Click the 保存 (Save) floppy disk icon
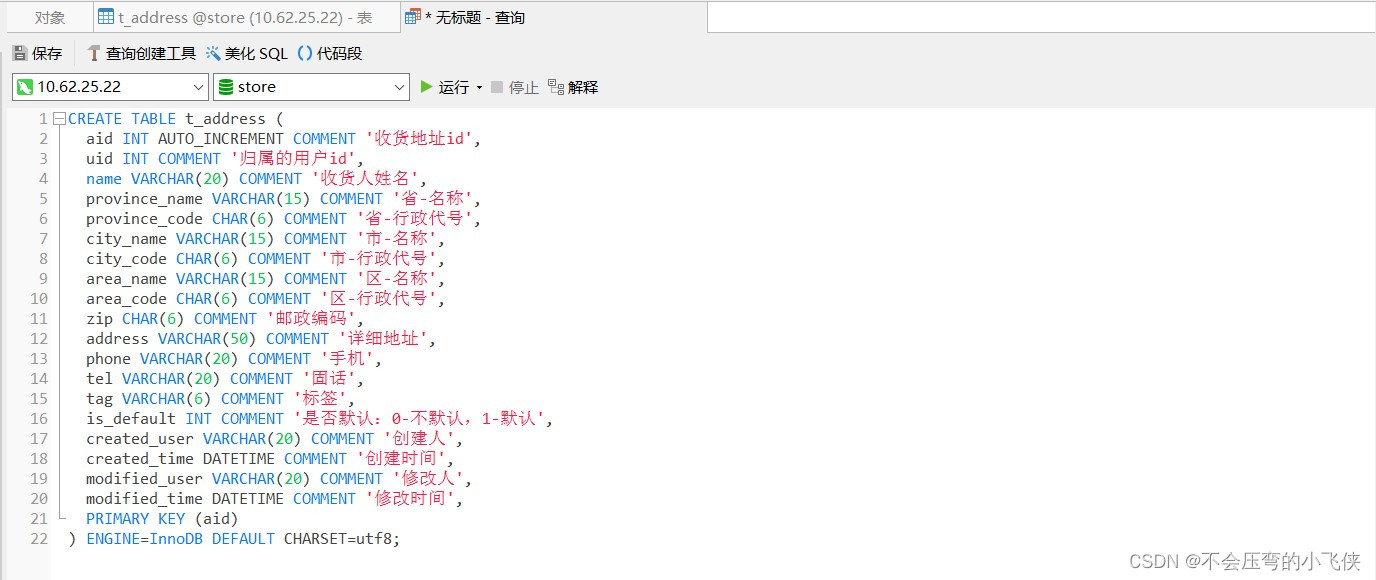The width and height of the screenshot is (1376, 580). click(x=20, y=53)
